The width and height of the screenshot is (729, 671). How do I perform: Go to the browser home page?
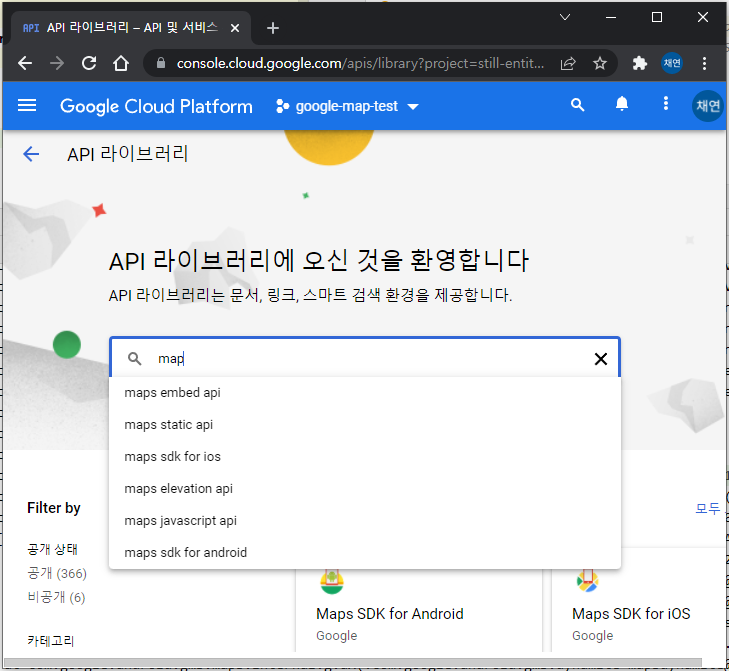coord(121,63)
